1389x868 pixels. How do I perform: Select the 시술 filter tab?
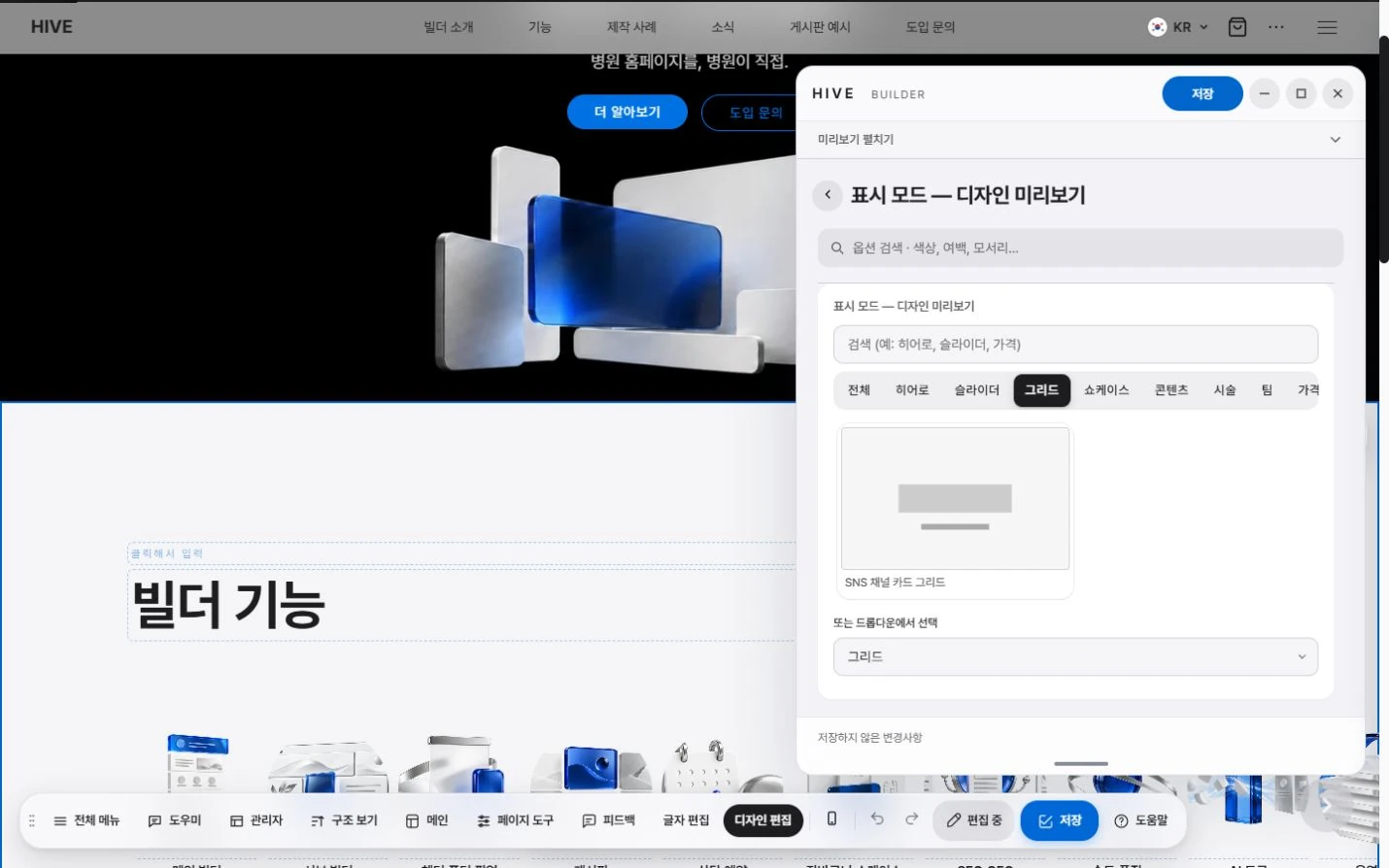tap(1225, 390)
